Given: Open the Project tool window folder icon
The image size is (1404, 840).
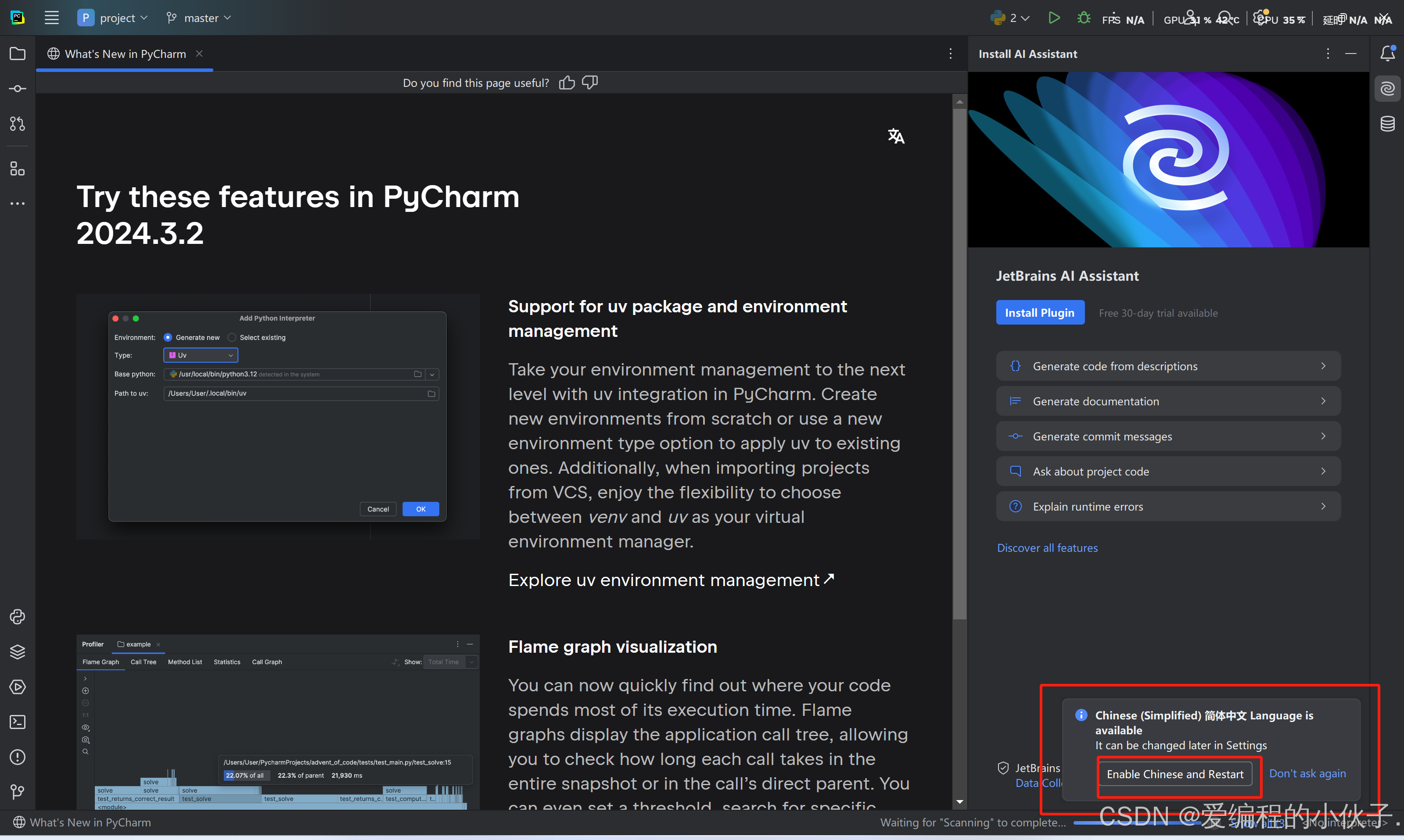Looking at the screenshot, I should [18, 54].
